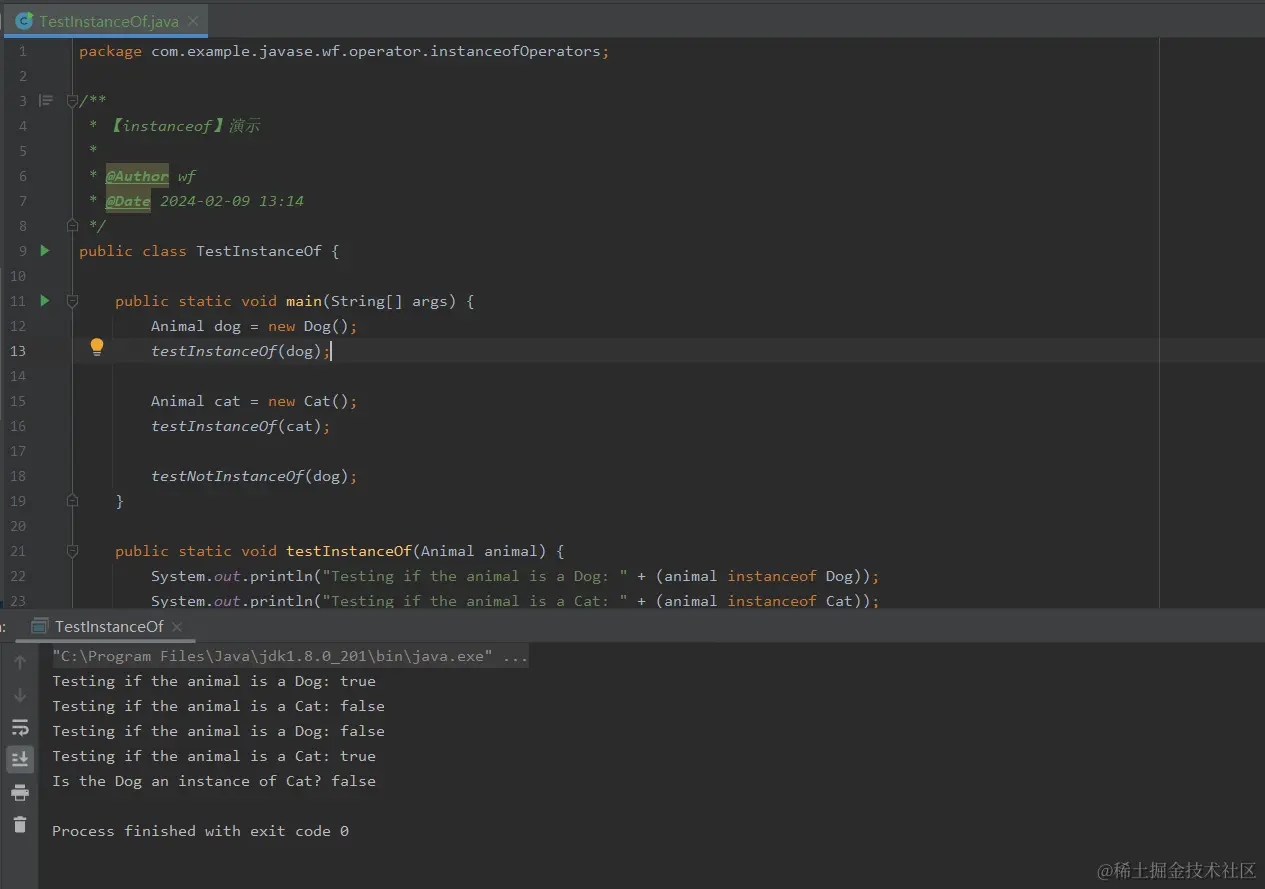Close the TestInstanceOf.java editor tab
The image size is (1265, 889).
193,21
